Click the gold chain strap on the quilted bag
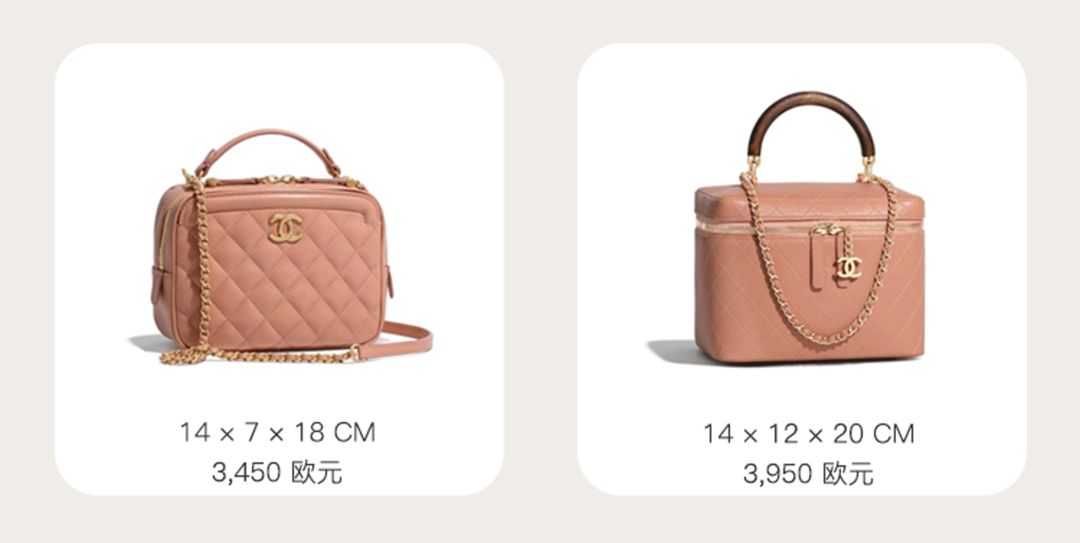The height and width of the screenshot is (543, 1080). (x=202, y=276)
